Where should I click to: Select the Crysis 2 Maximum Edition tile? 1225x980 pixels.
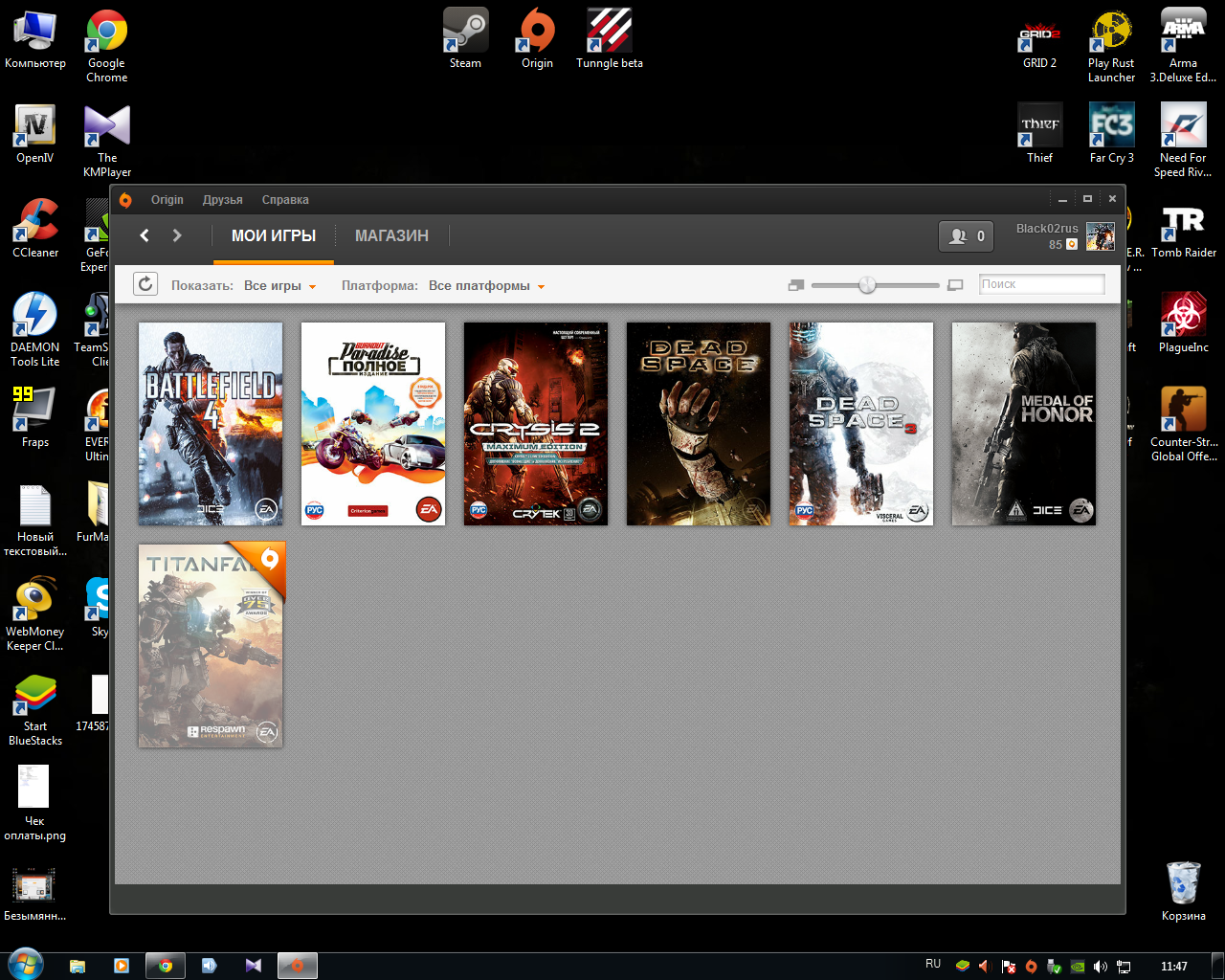tap(536, 424)
